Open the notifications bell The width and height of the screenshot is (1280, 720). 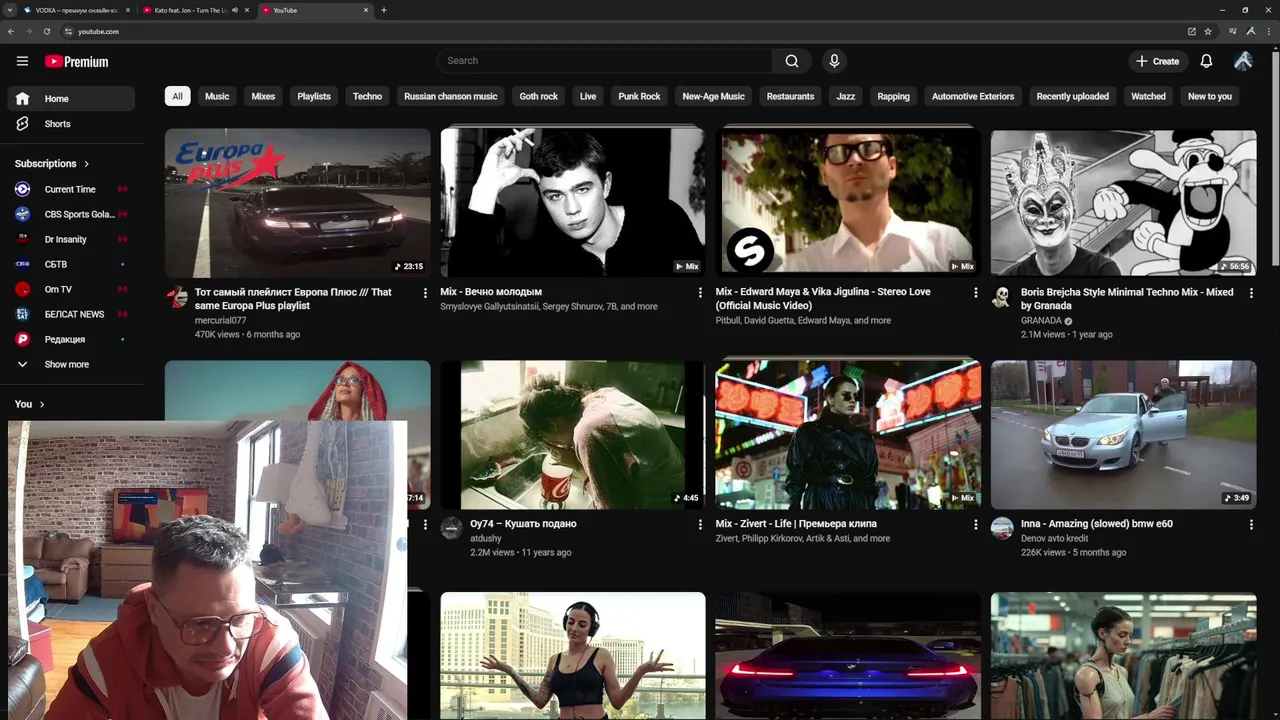click(1206, 61)
